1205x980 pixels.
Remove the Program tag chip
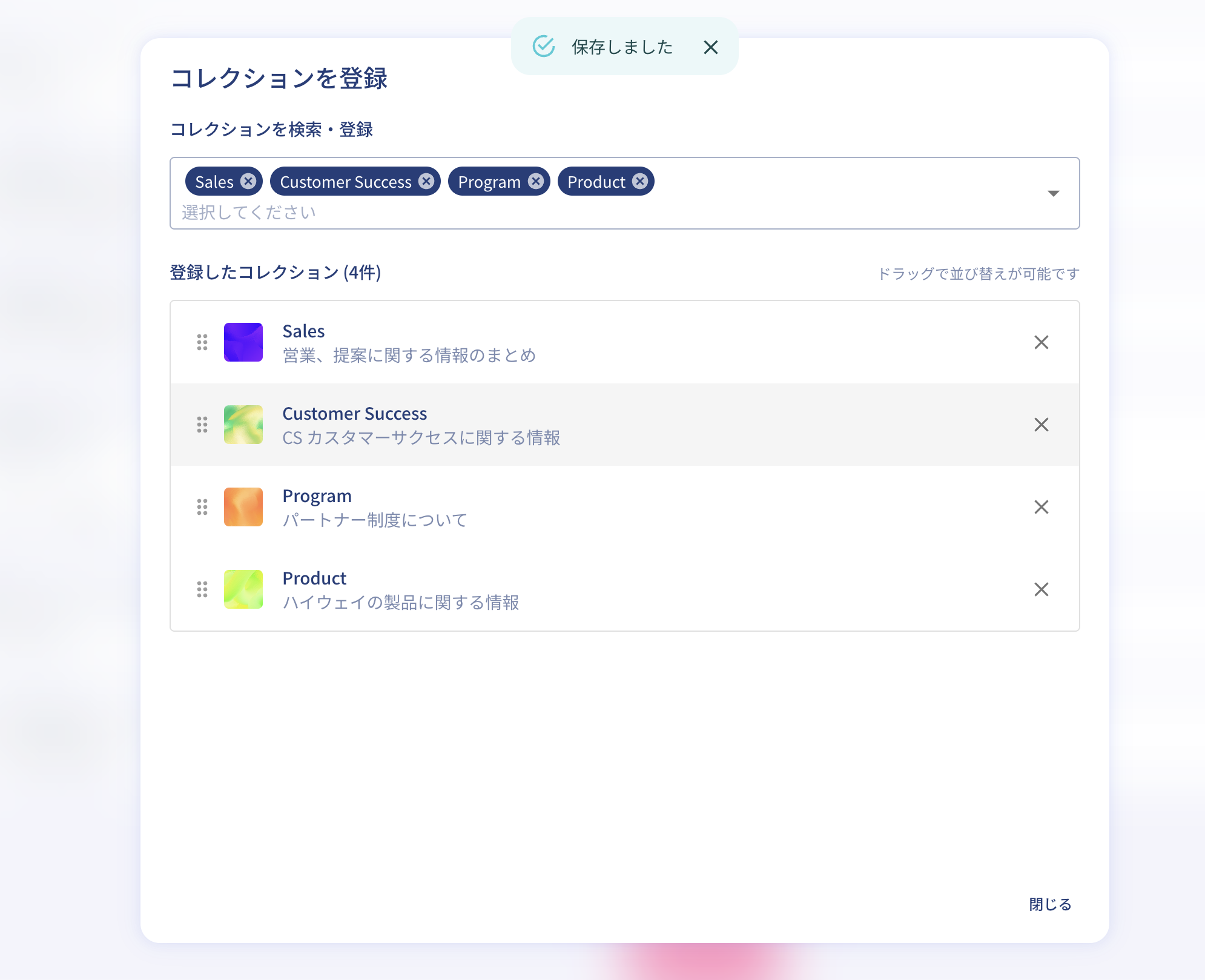coord(536,181)
